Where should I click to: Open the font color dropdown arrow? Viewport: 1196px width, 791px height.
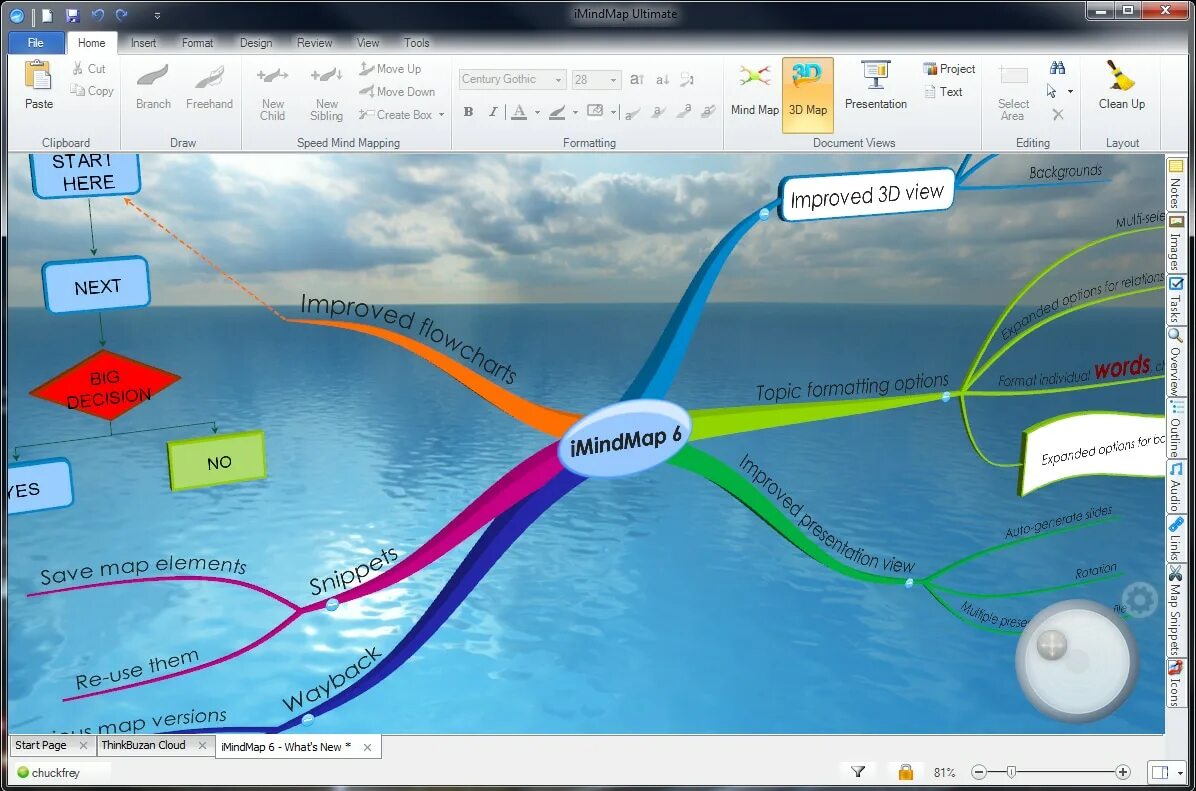point(538,113)
